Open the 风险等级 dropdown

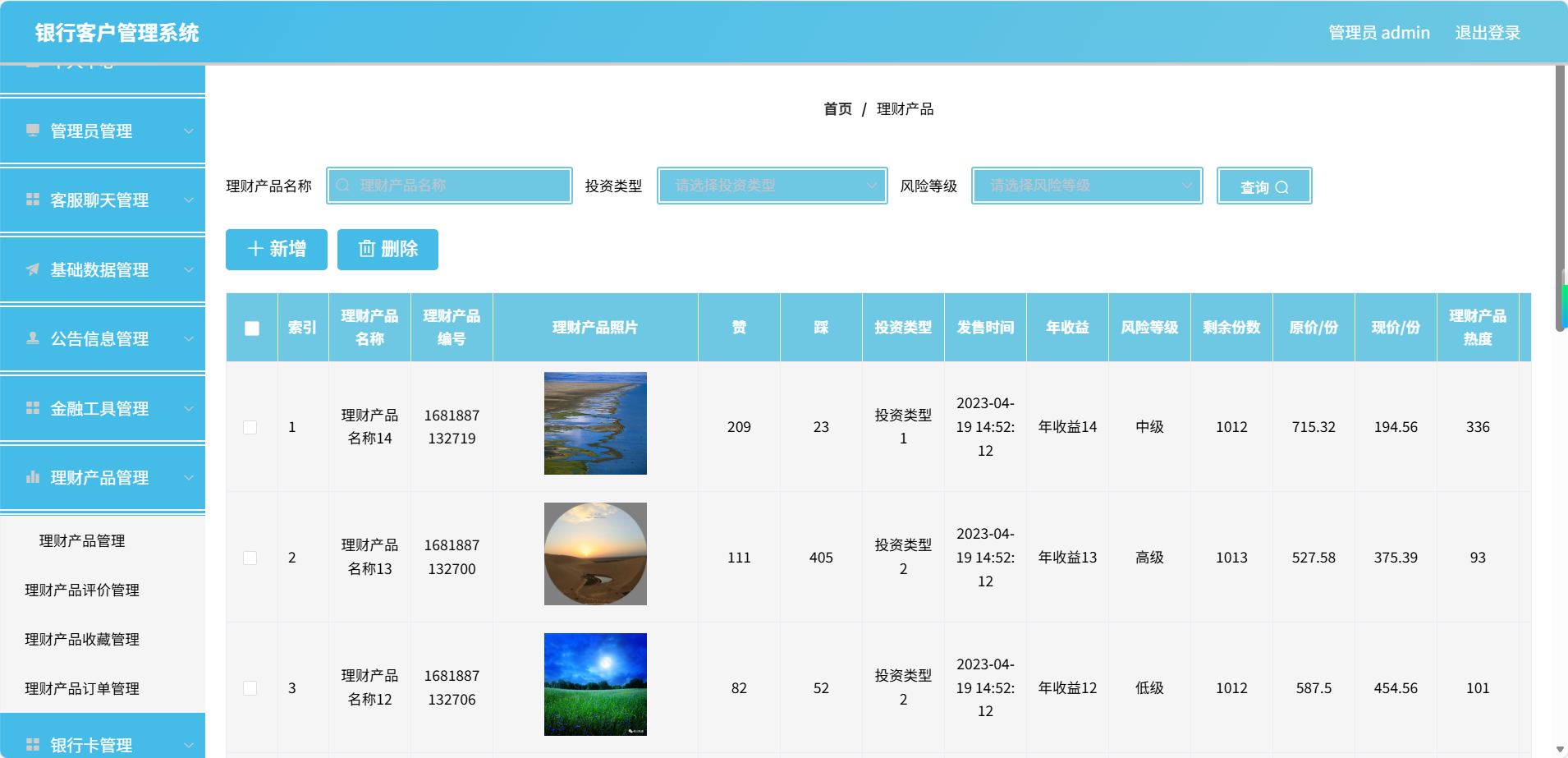1087,186
